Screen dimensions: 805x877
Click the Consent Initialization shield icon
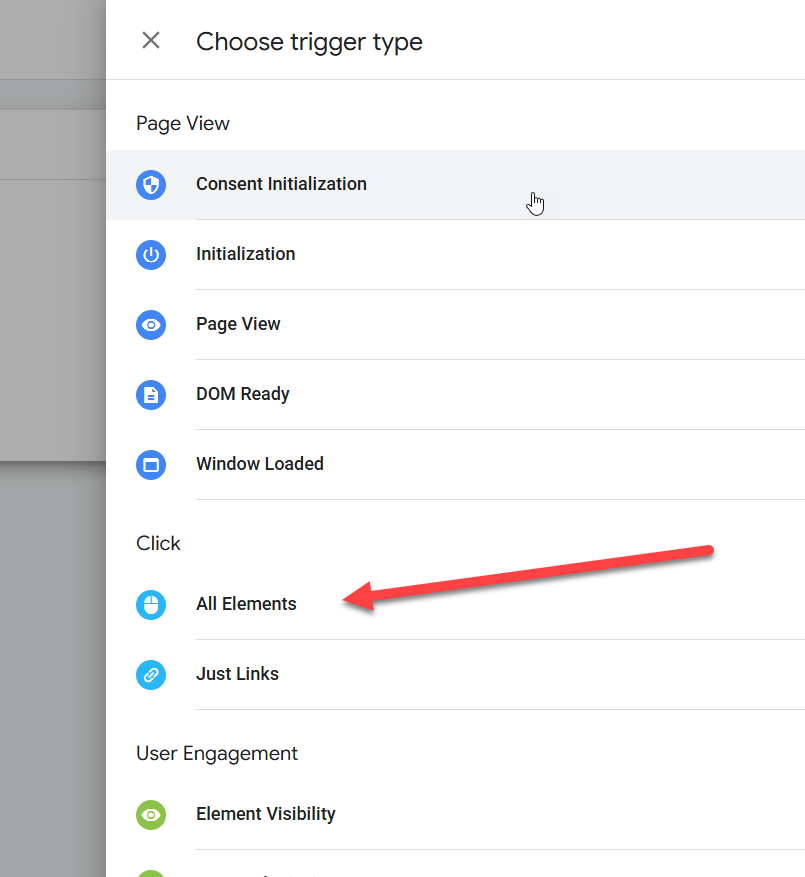coord(151,184)
